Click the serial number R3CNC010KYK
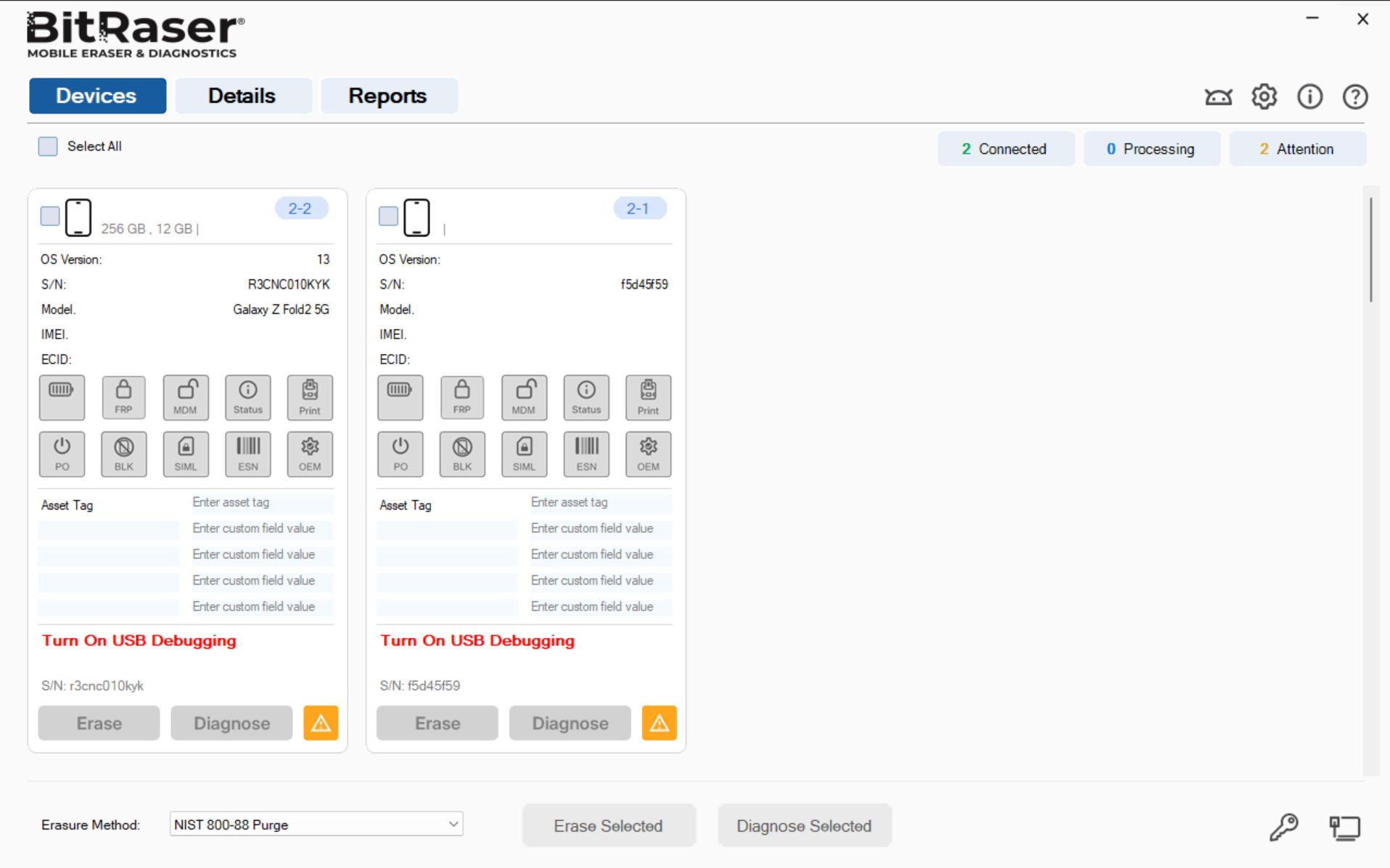1390x868 pixels. 289,284
